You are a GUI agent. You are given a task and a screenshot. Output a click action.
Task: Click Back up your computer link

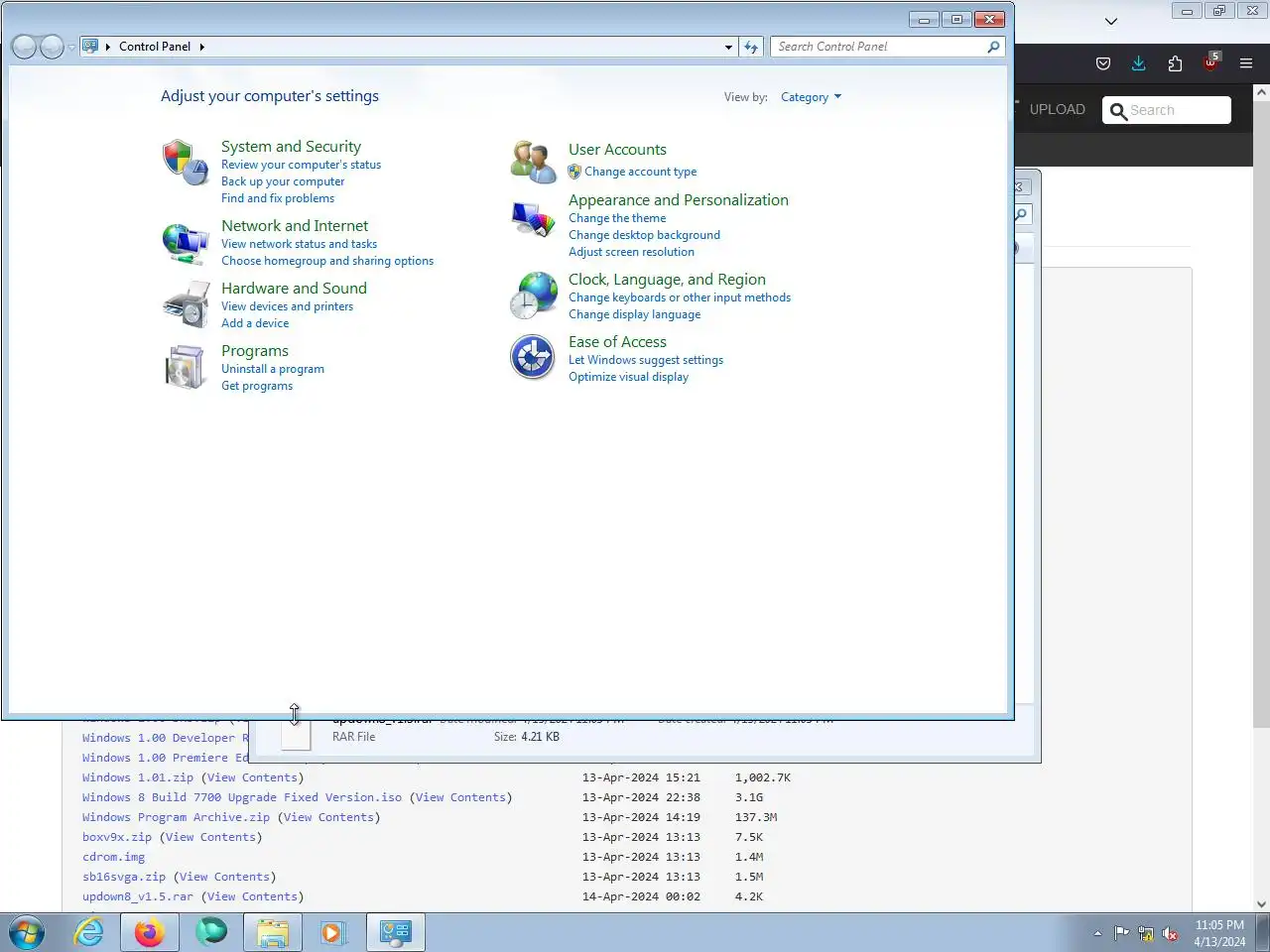(x=283, y=181)
